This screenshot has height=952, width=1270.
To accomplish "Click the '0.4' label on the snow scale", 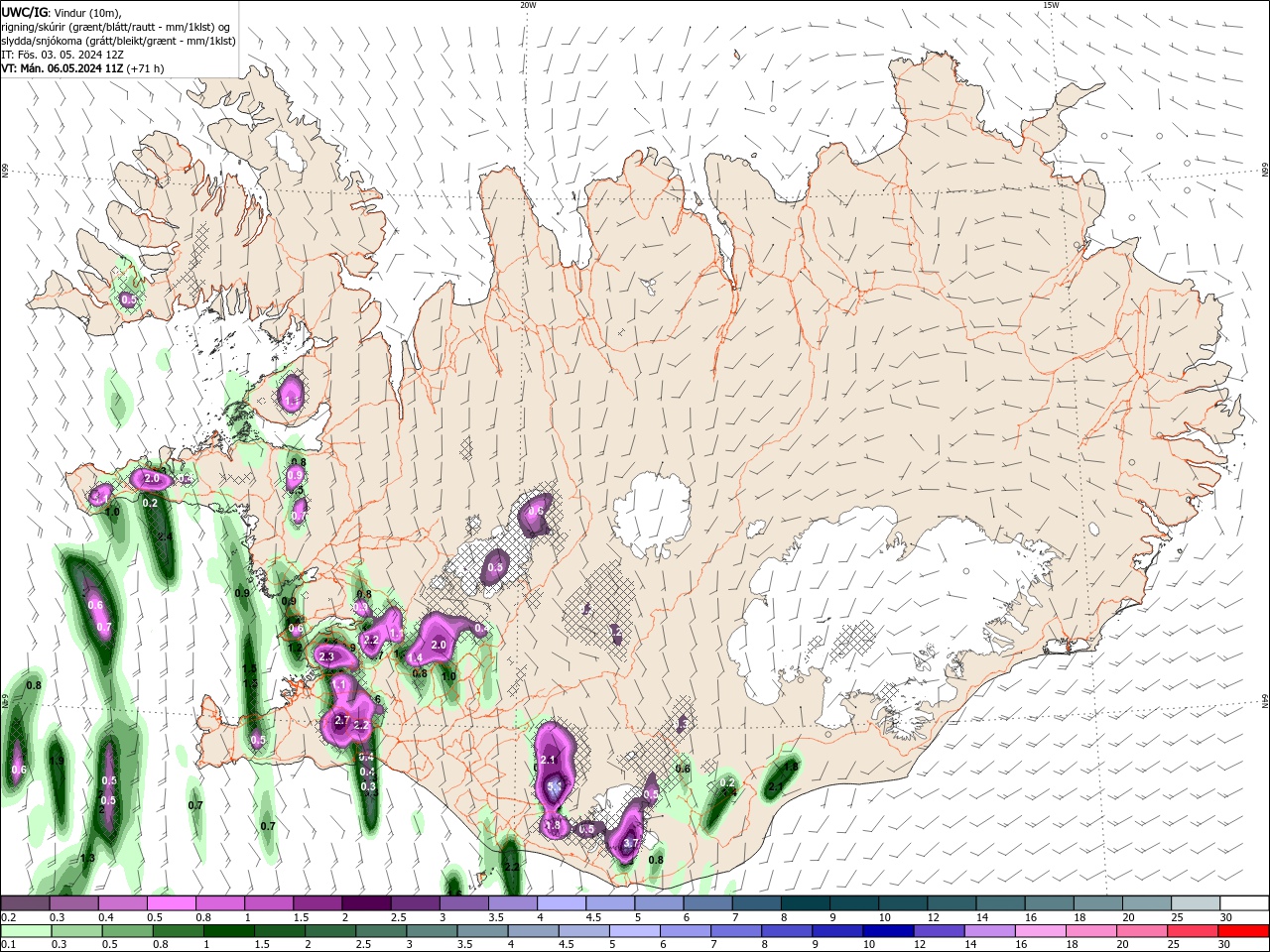I will pyautogui.click(x=106, y=917).
